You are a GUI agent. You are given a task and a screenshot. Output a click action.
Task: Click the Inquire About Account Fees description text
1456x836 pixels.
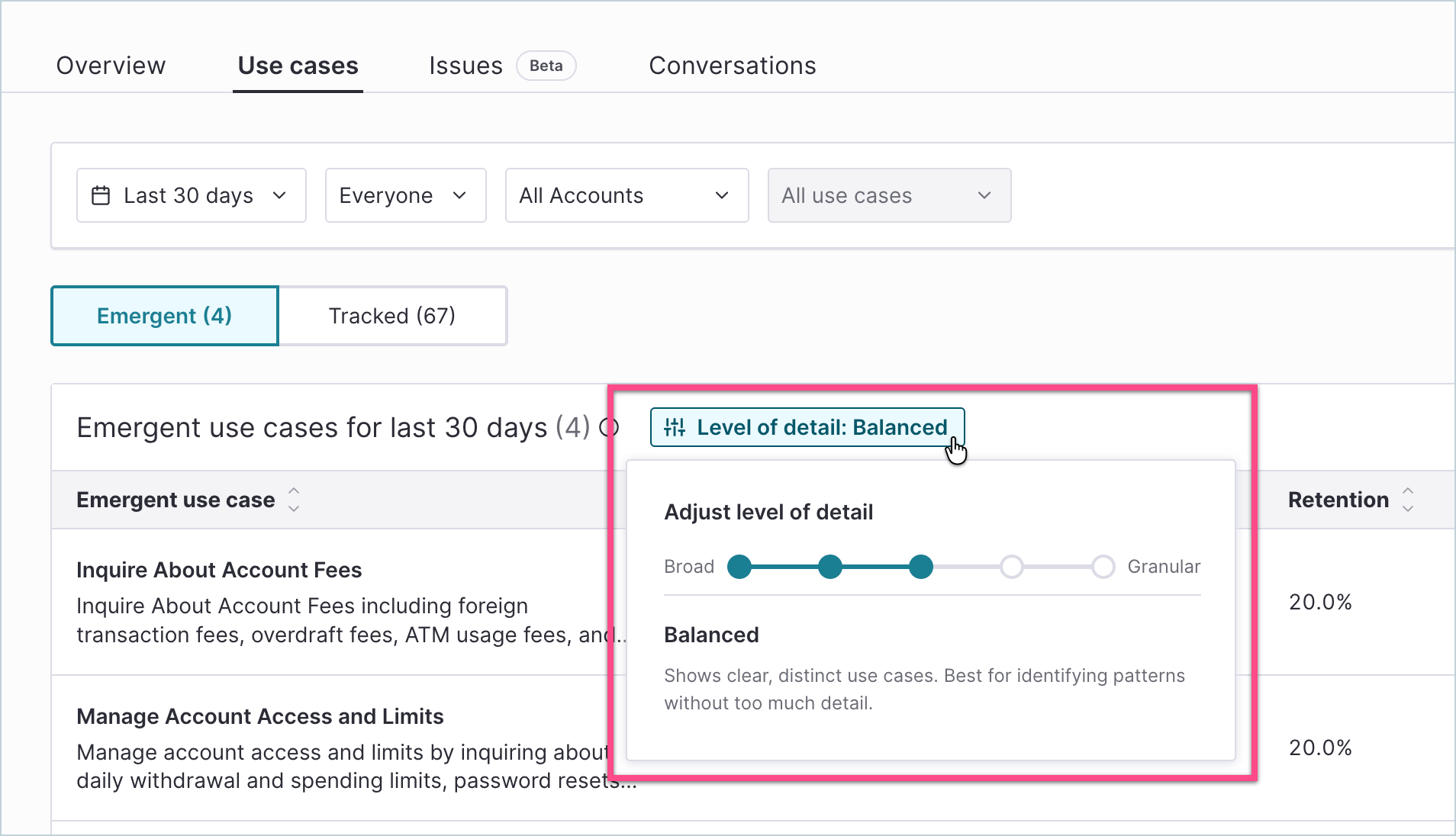tap(350, 620)
